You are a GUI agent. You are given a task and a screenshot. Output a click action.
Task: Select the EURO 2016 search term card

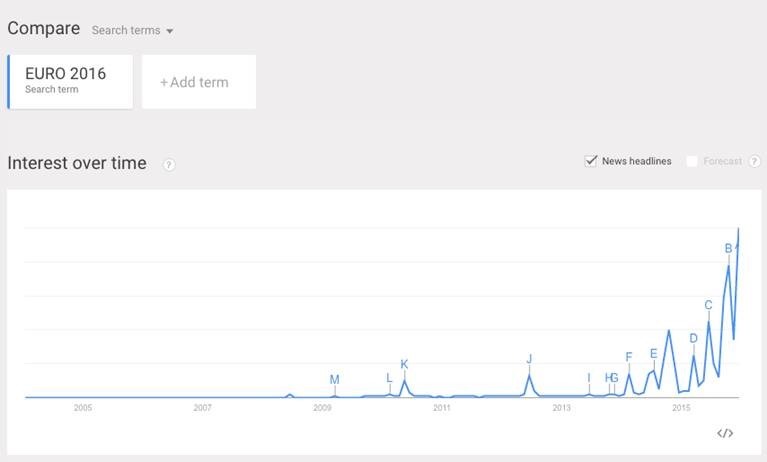pos(70,81)
